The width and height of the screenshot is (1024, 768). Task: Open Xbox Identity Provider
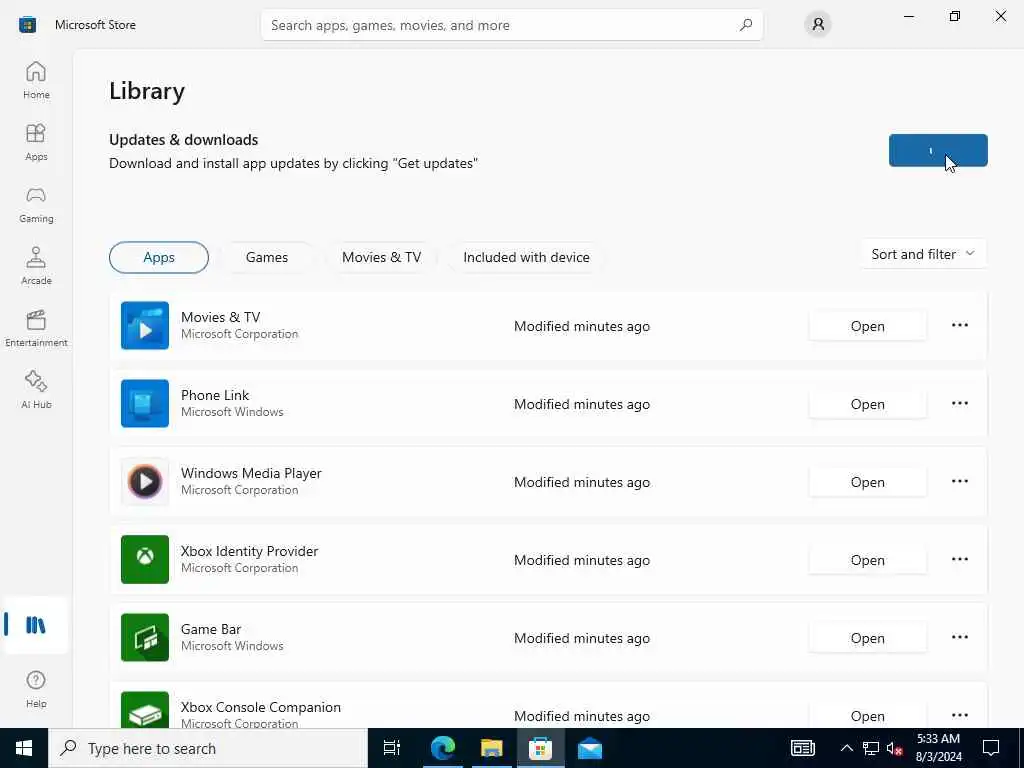tap(867, 560)
